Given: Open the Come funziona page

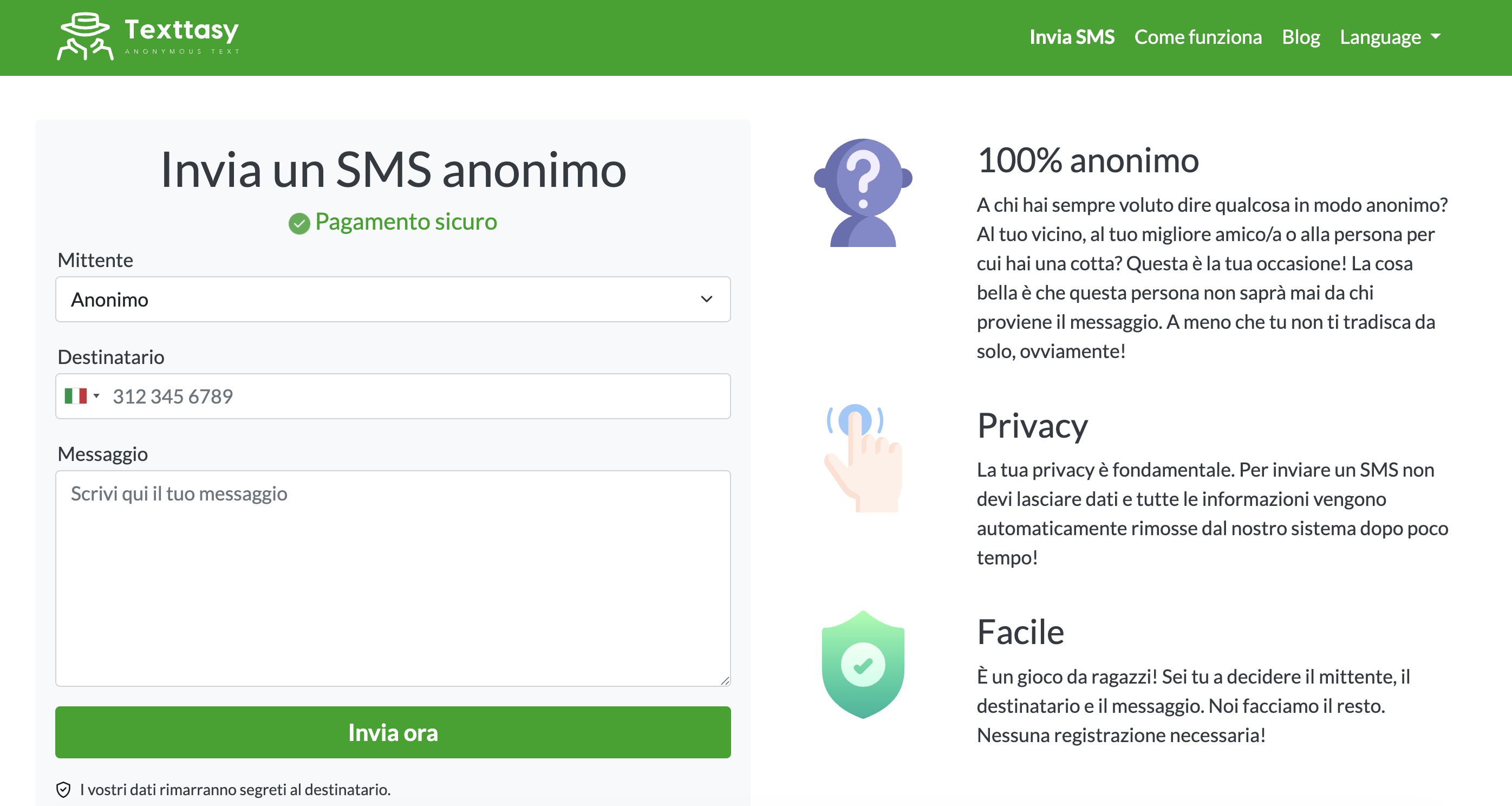Looking at the screenshot, I should coord(1197,37).
